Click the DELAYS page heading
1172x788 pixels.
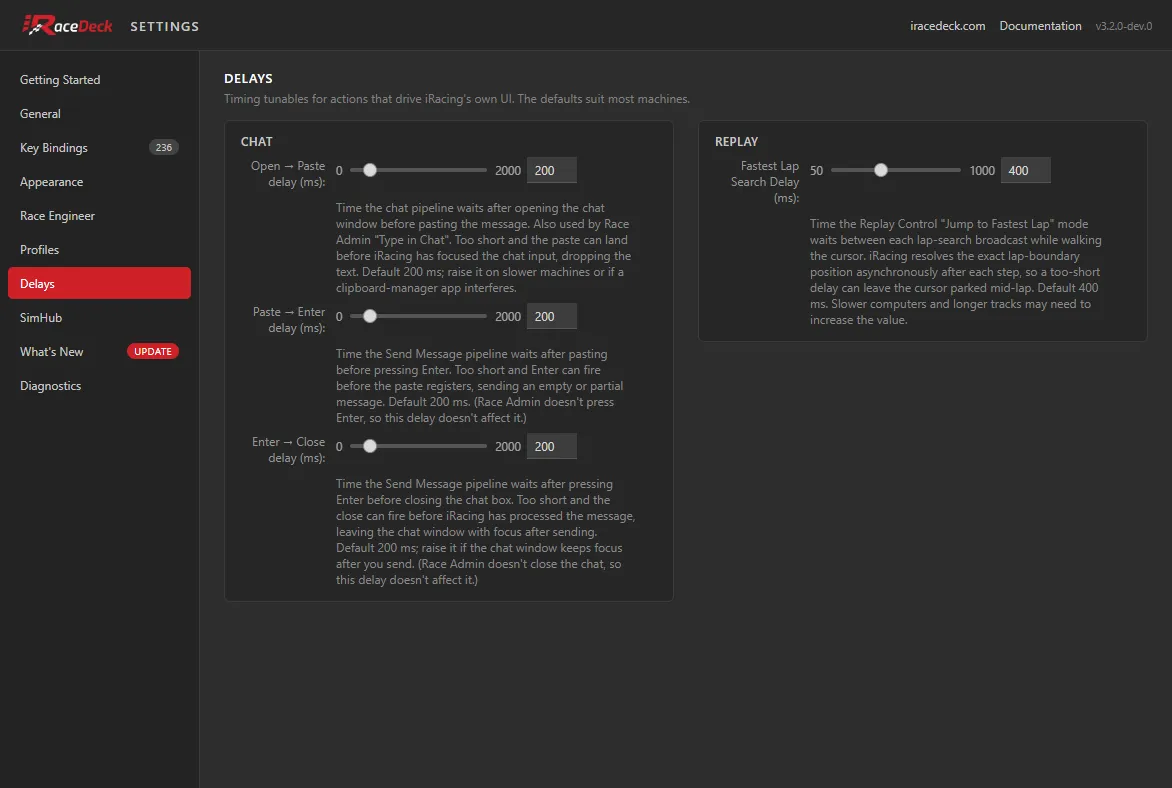[248, 79]
